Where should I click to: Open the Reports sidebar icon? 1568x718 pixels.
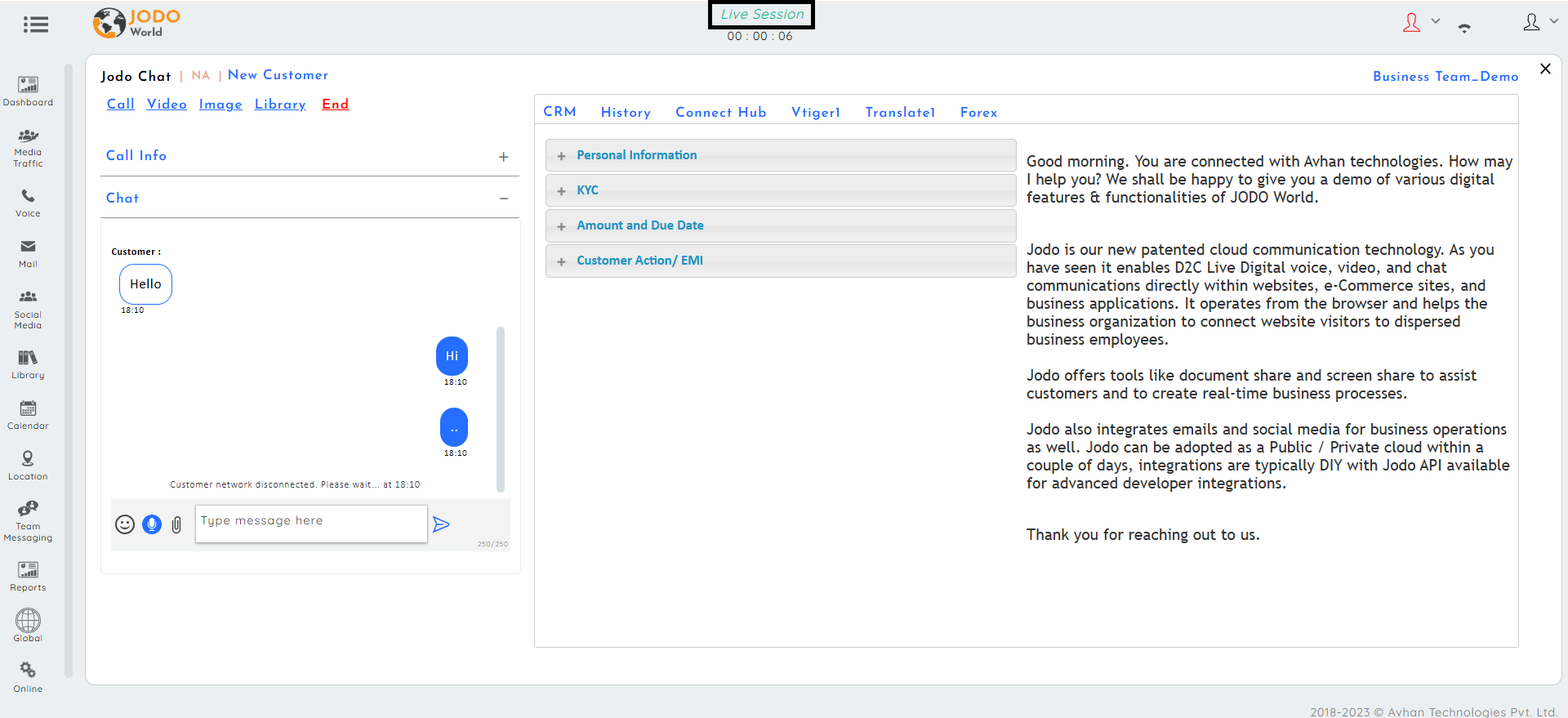click(28, 576)
